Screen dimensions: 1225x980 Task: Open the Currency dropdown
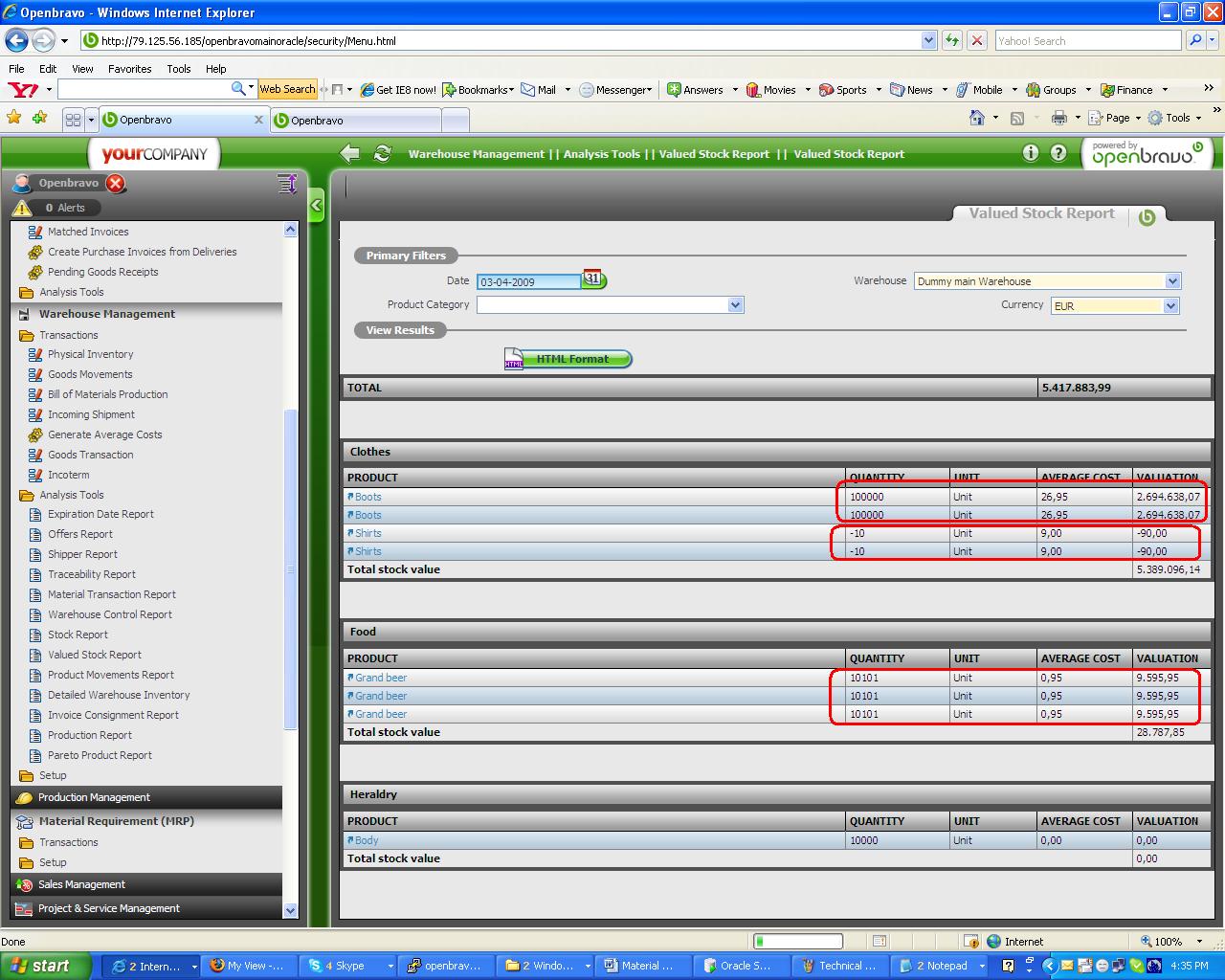pos(1170,306)
